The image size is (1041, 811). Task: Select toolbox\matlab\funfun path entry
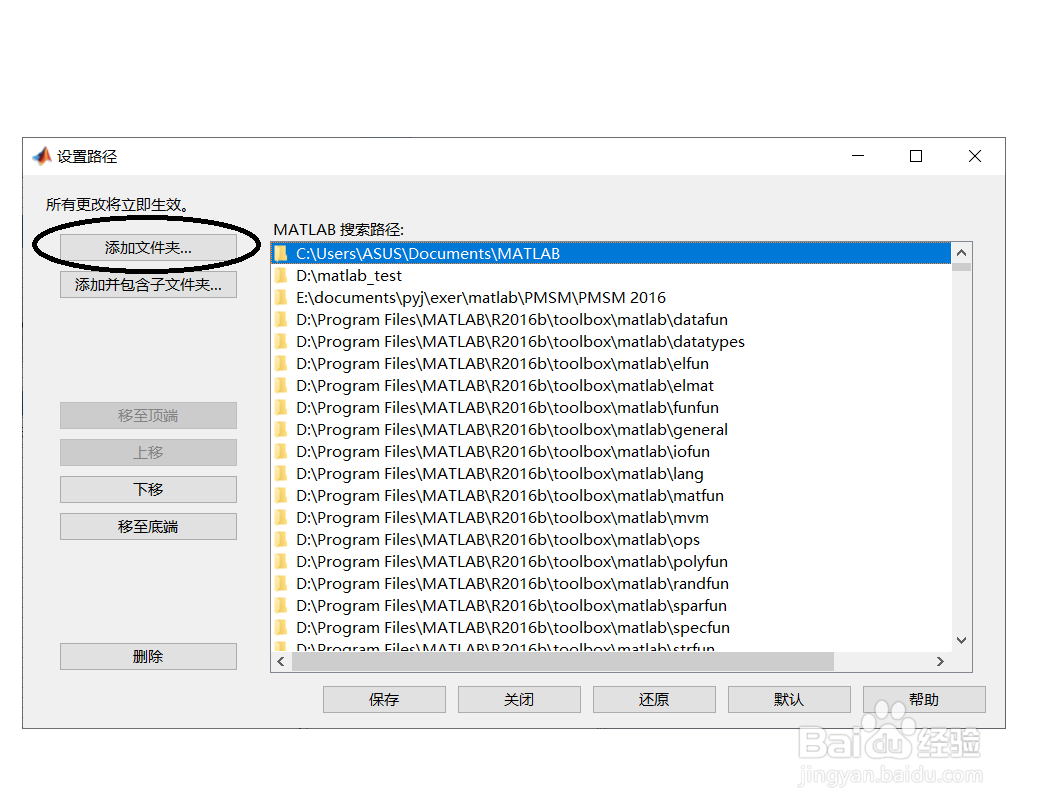611,407
